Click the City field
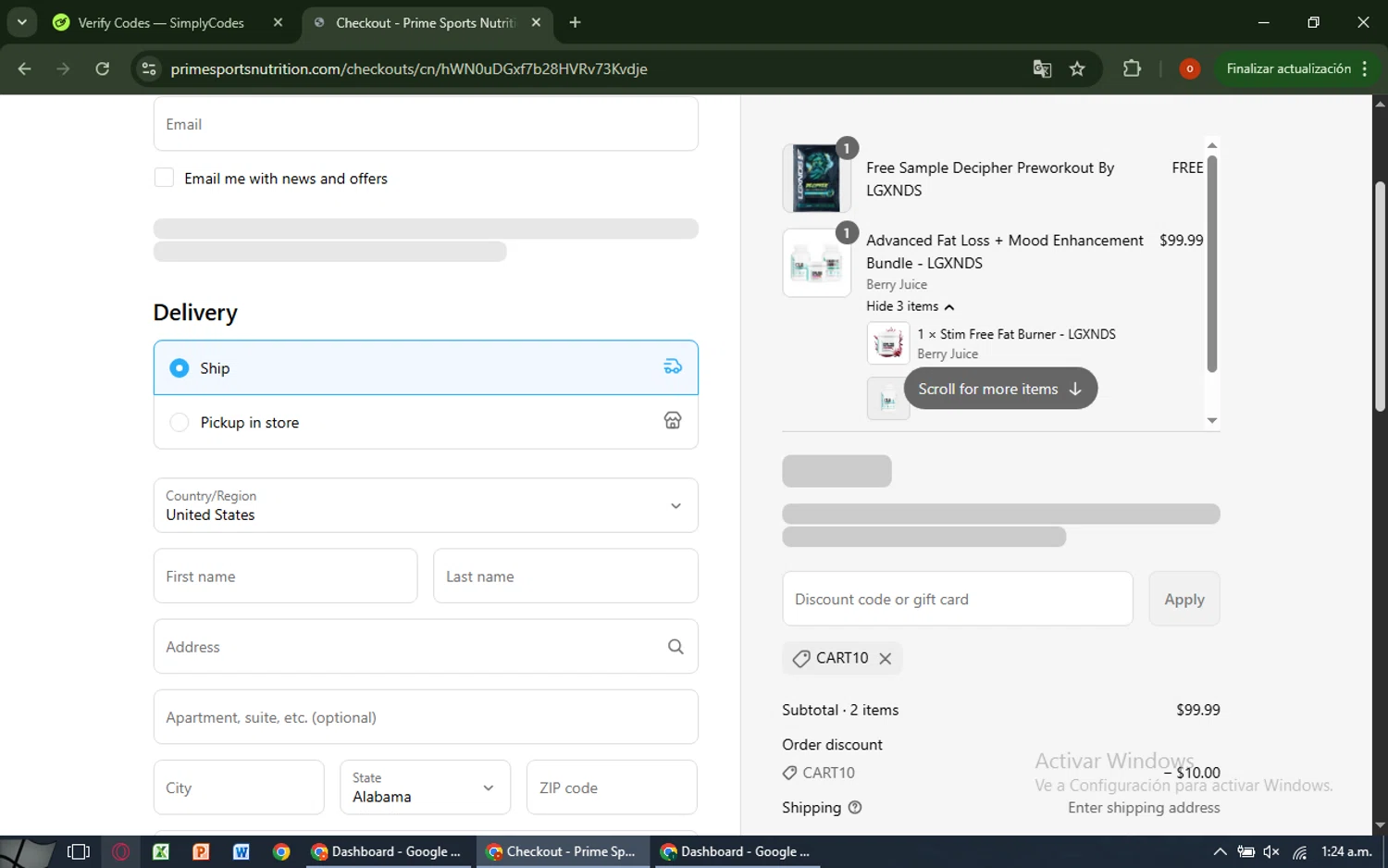The image size is (1388, 868). click(239, 787)
